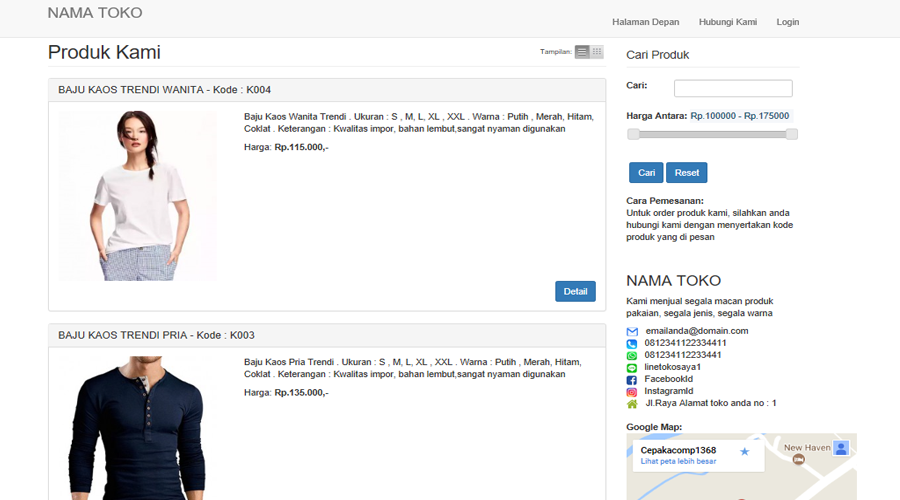900x500 pixels.
Task: Click Login in the navigation bar
Action: pos(787,22)
